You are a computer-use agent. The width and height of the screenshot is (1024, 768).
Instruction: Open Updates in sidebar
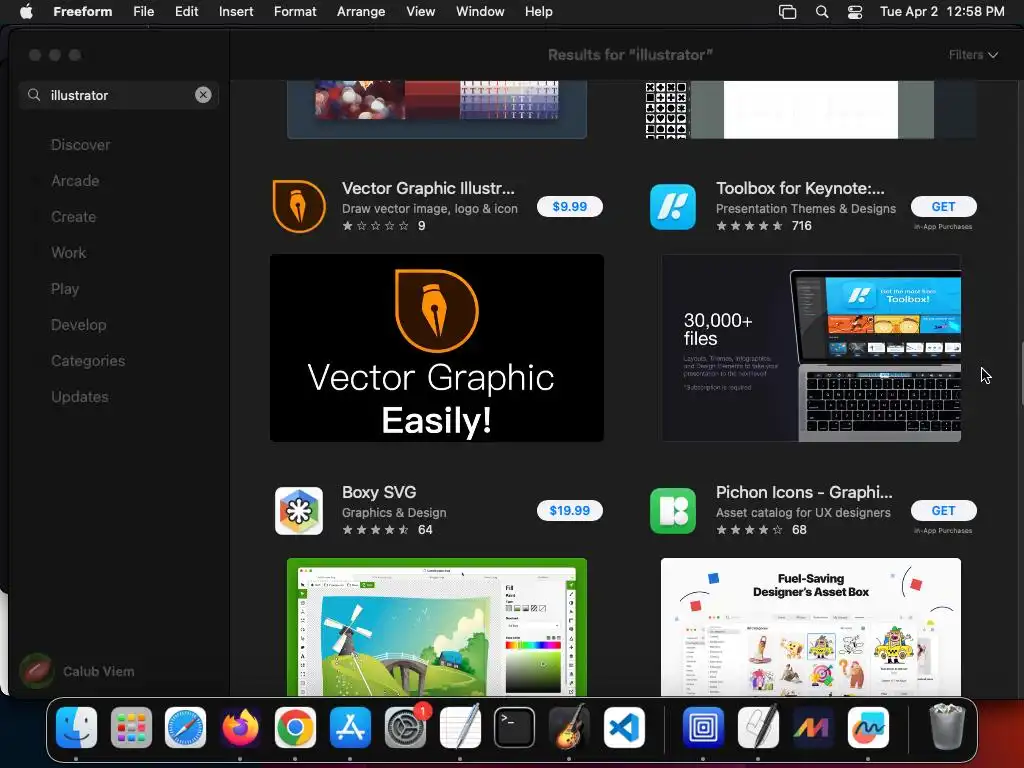80,396
